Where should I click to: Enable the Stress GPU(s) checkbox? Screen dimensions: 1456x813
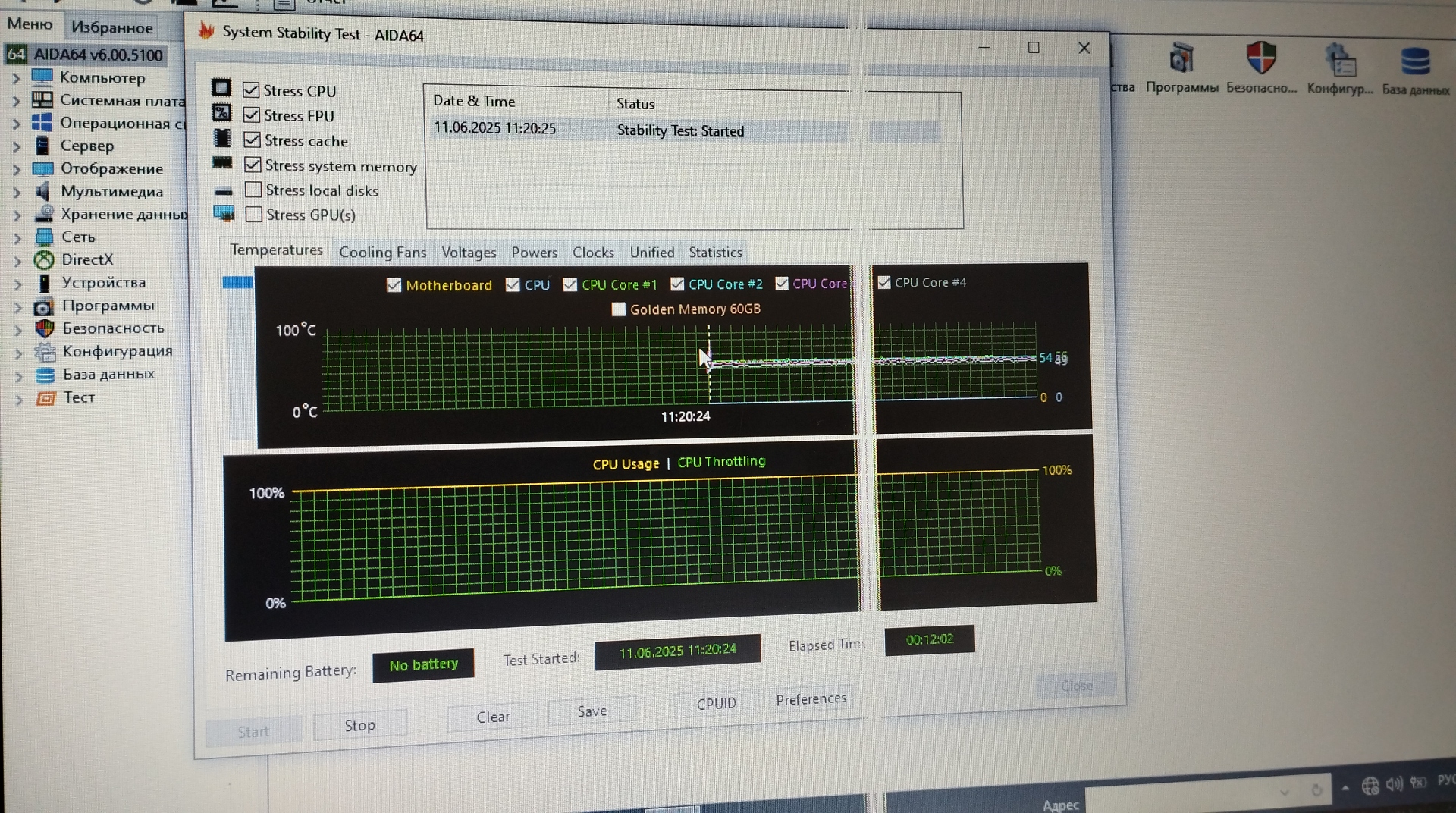[254, 215]
